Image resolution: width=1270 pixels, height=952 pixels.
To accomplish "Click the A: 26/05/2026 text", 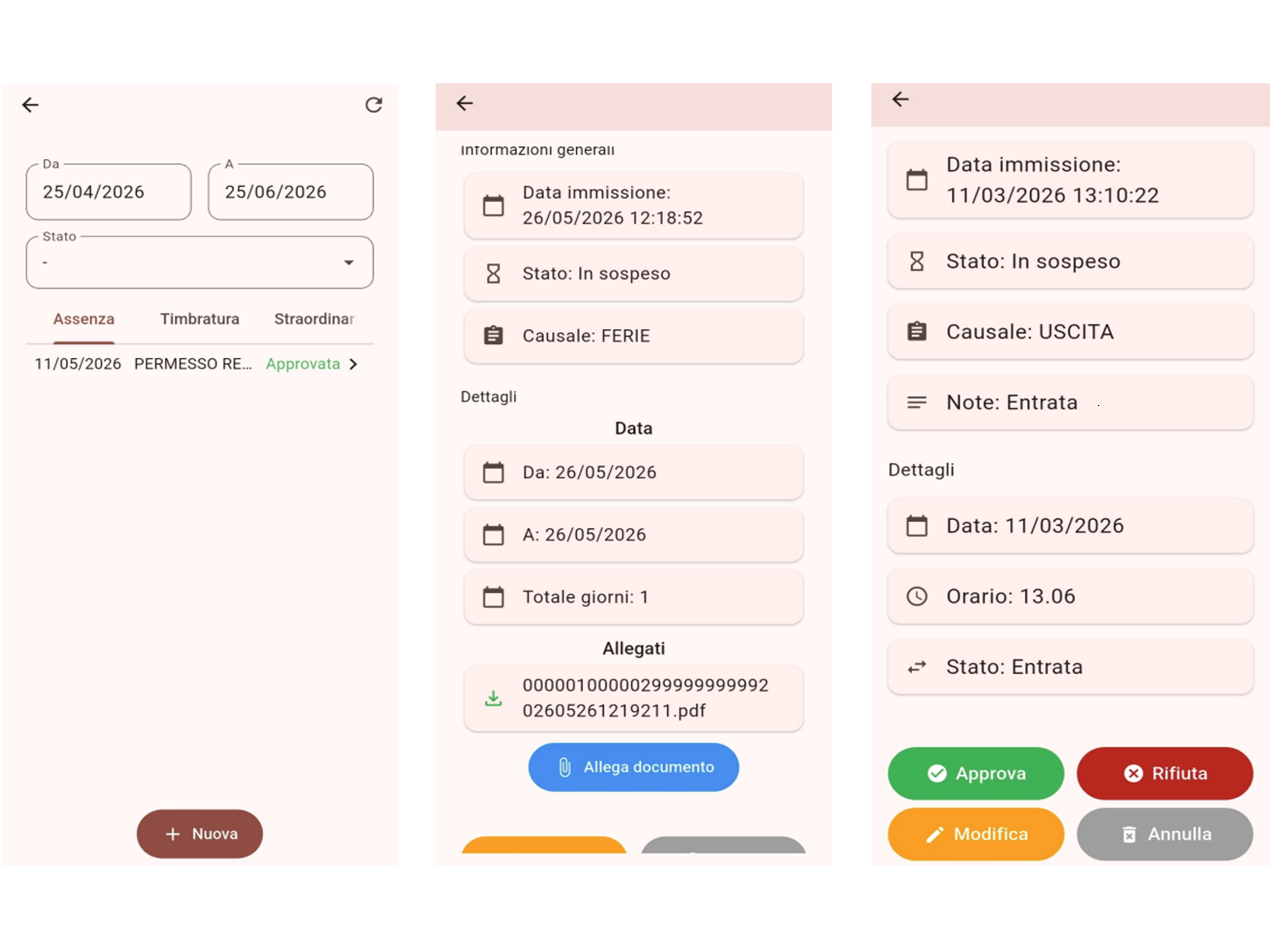I will (584, 535).
